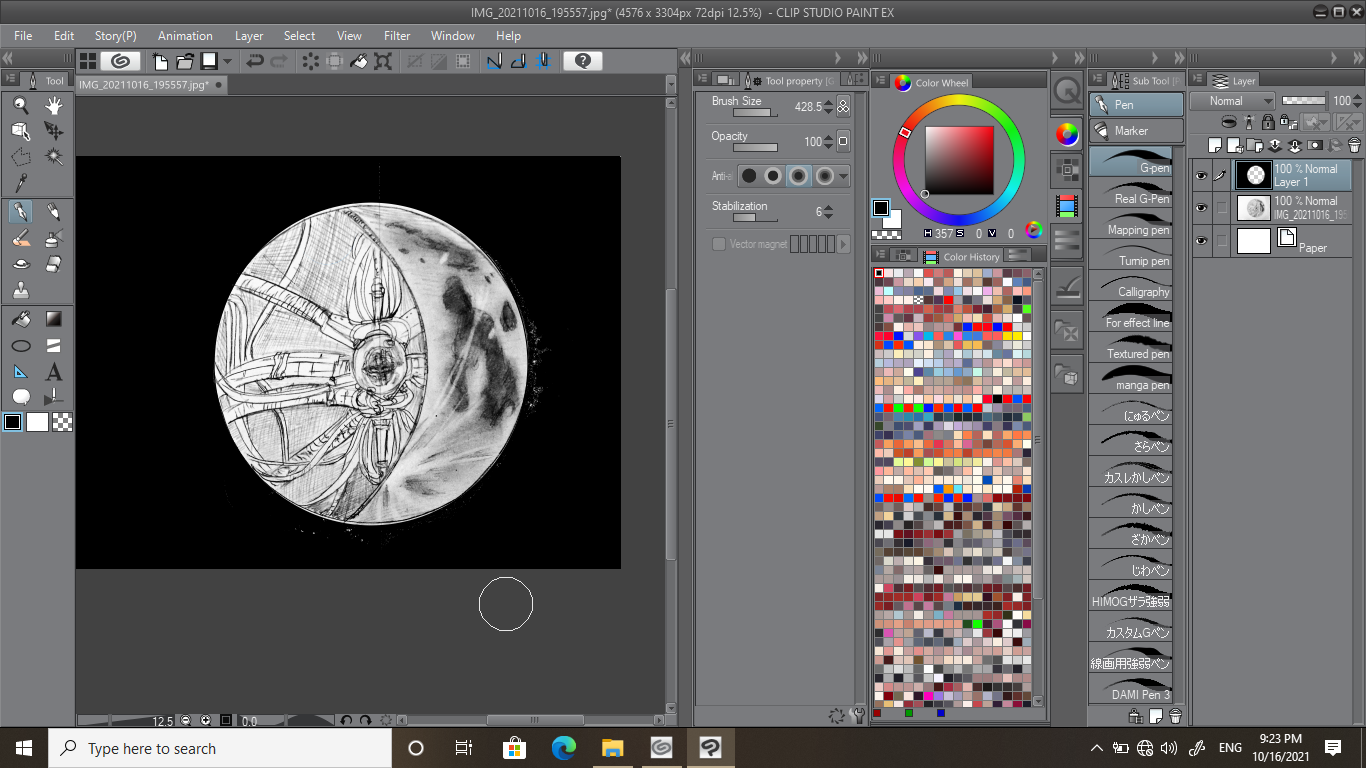Screen dimensions: 1366x772
Task: Select the Ruler tool
Action: 21,371
